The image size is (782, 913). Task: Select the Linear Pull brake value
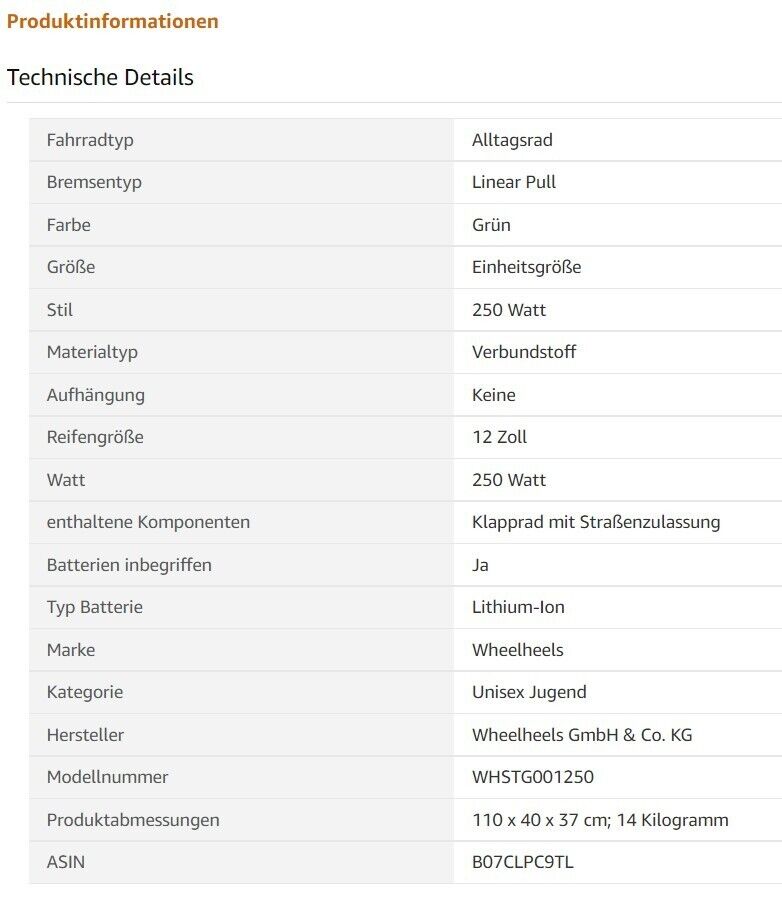tap(514, 182)
